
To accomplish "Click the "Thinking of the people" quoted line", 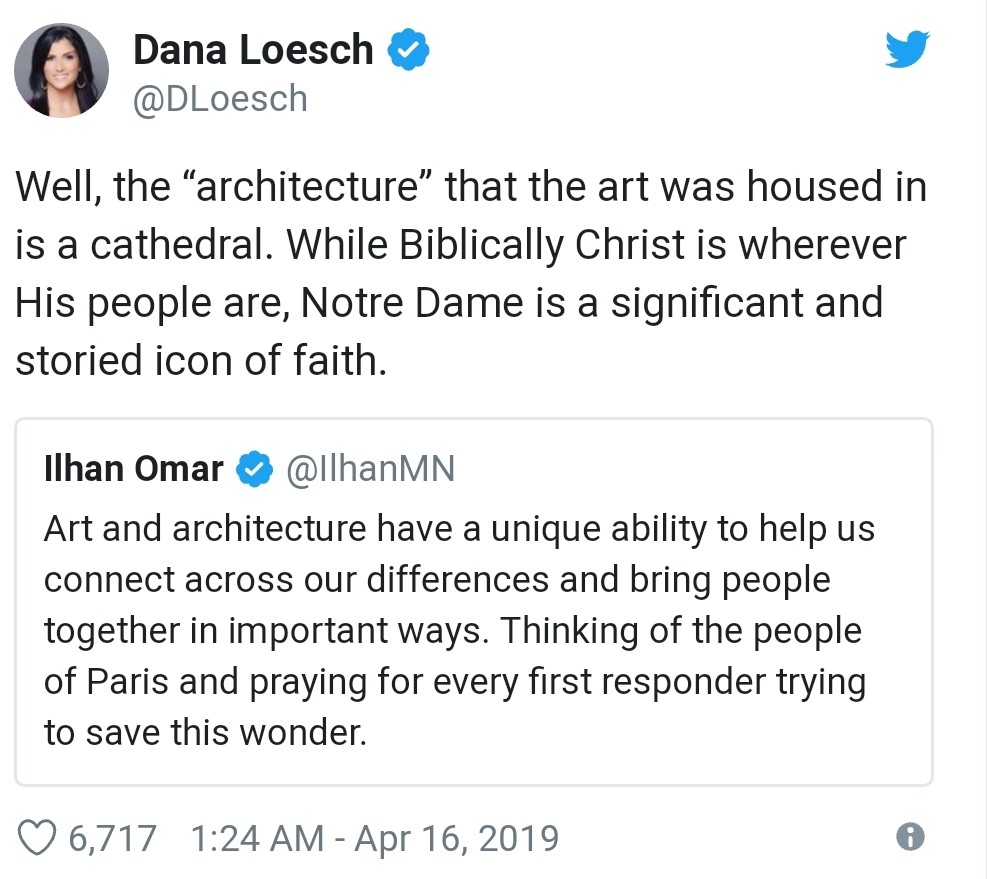I will (680, 631).
